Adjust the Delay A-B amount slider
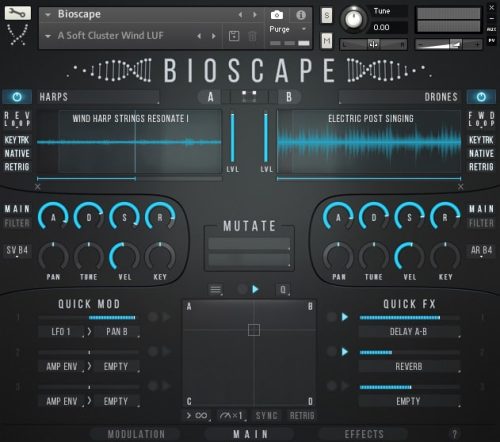Viewport: 500px width, 442px height. [x=410, y=318]
